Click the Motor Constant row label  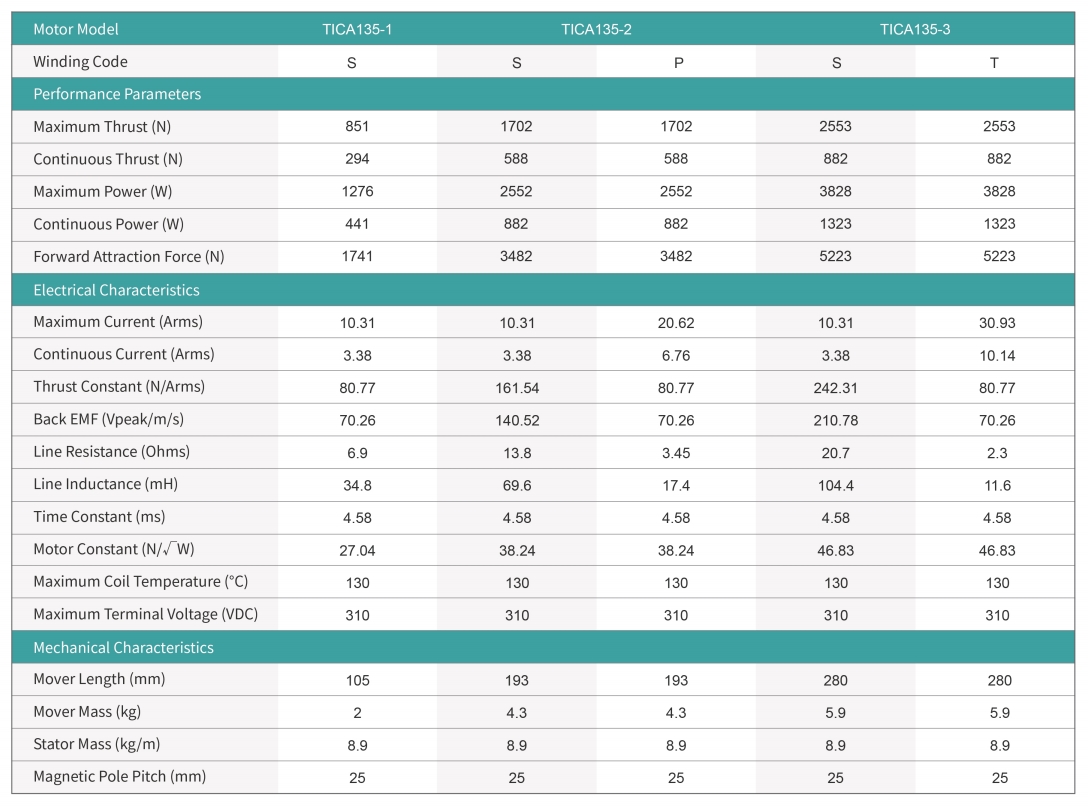coord(113,549)
